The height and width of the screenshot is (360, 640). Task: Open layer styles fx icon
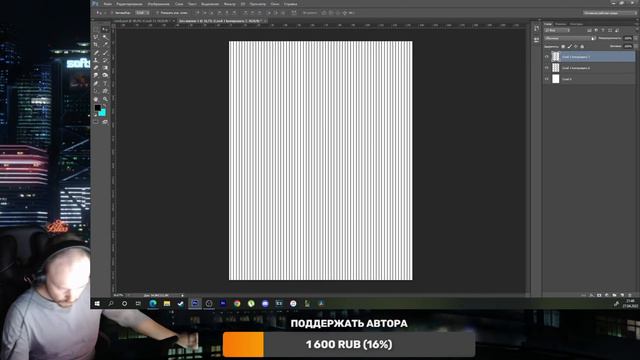(x=591, y=295)
